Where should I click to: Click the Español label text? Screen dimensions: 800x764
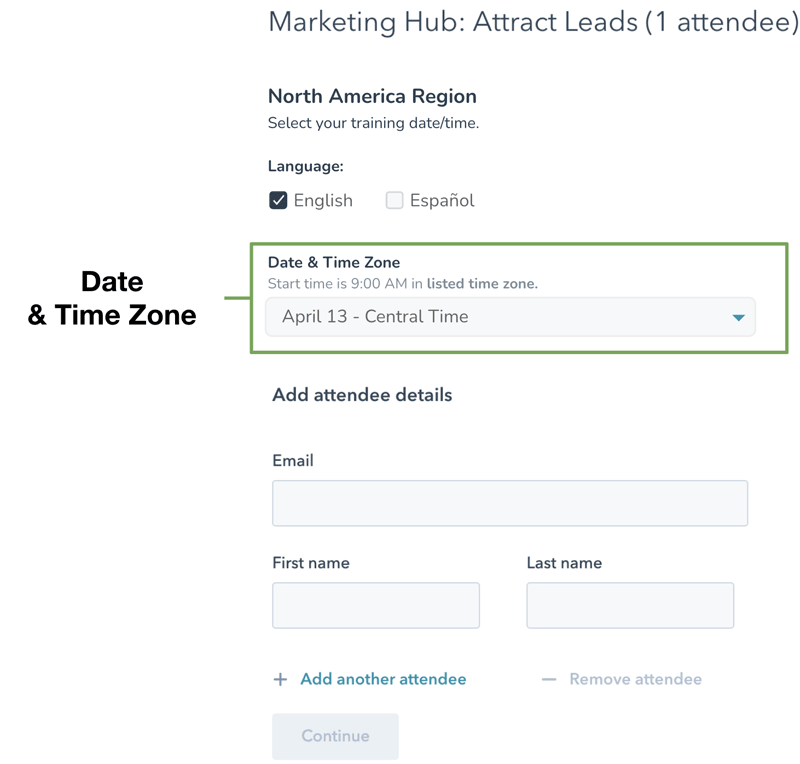pyautogui.click(x=442, y=201)
